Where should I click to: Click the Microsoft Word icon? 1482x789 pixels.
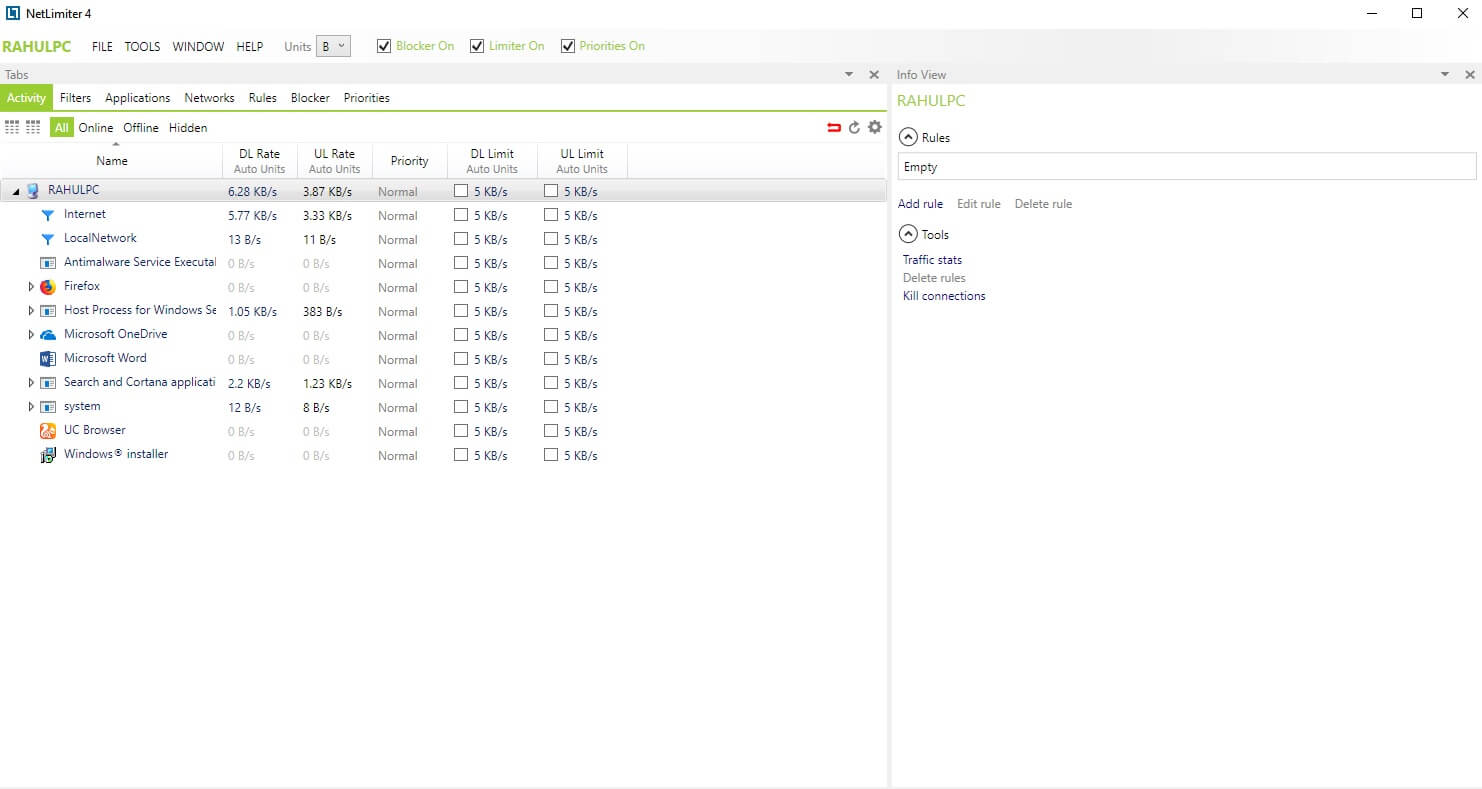[x=47, y=359]
